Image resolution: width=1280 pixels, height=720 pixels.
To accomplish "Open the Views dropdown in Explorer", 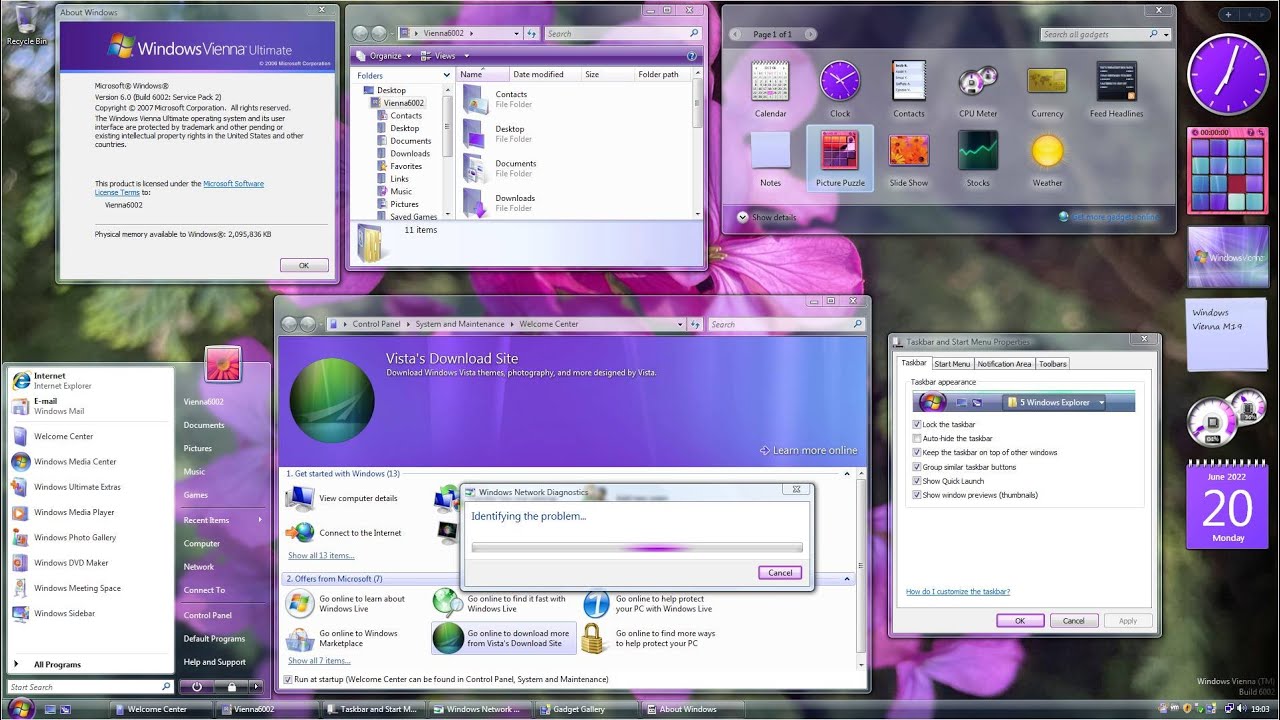I will pyautogui.click(x=447, y=56).
